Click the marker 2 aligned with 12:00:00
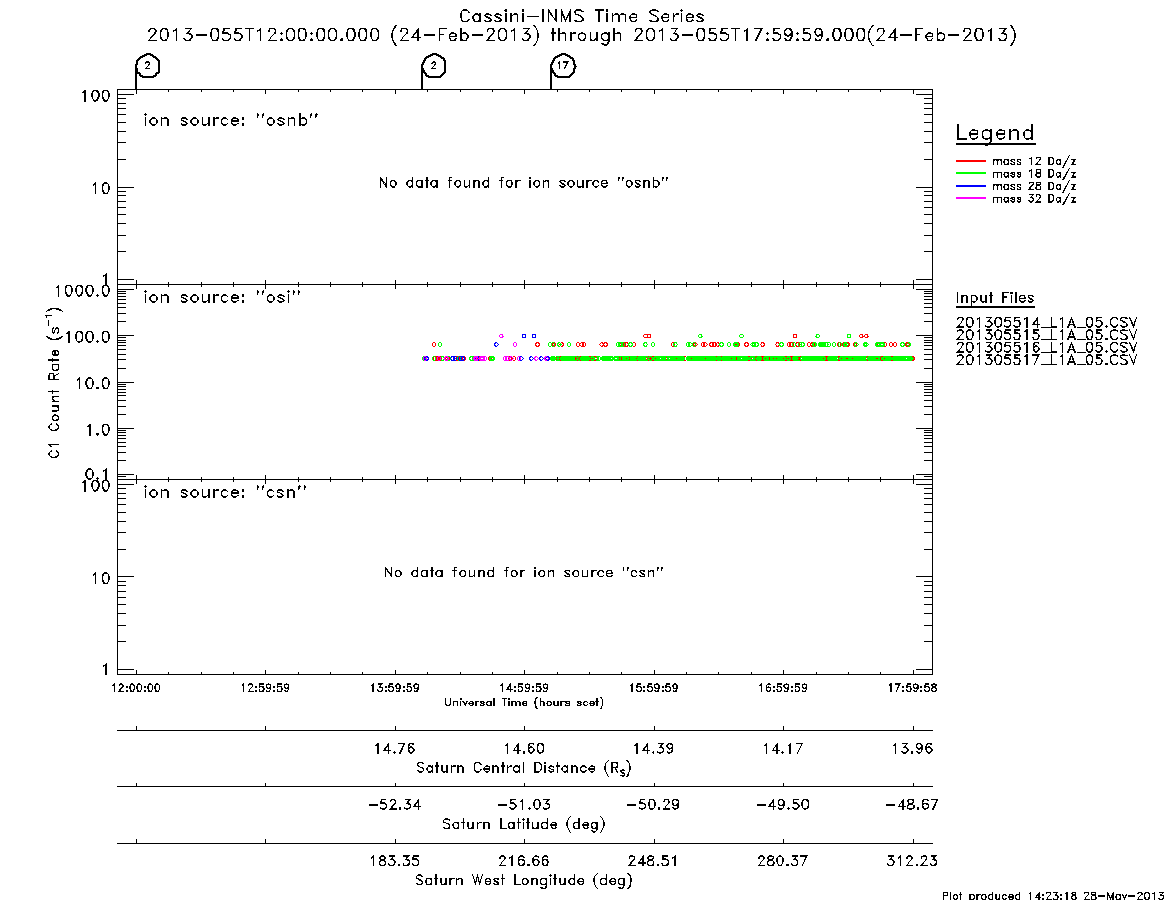1165x900 pixels. (x=148, y=65)
